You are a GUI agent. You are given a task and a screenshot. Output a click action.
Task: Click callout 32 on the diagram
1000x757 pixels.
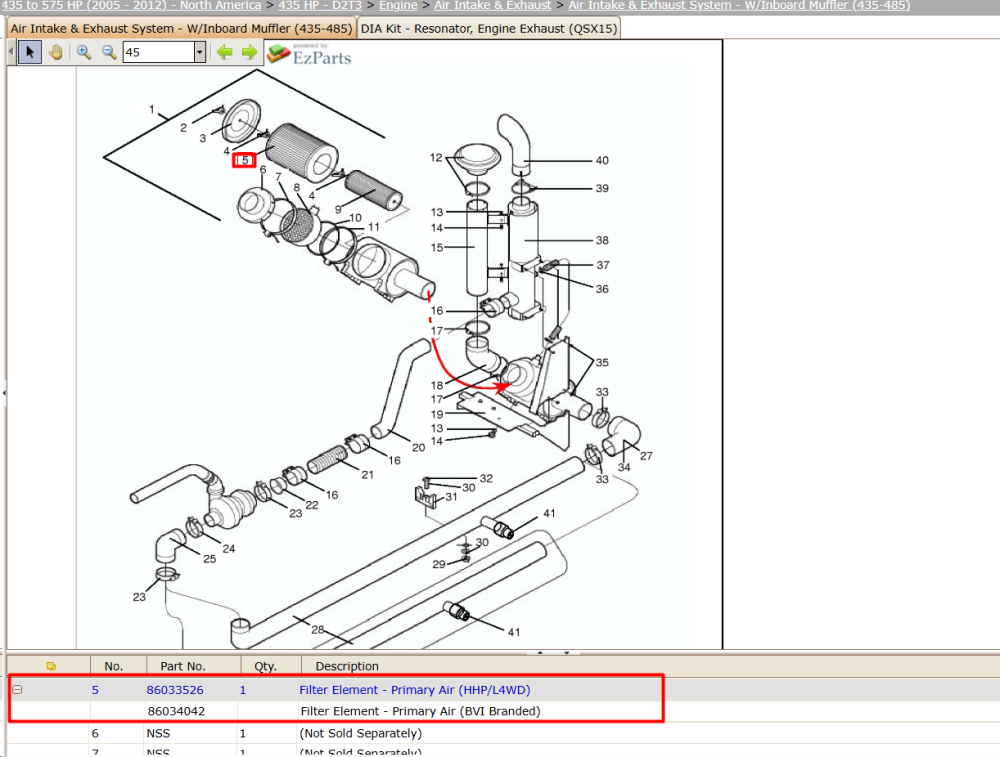pyautogui.click(x=486, y=478)
